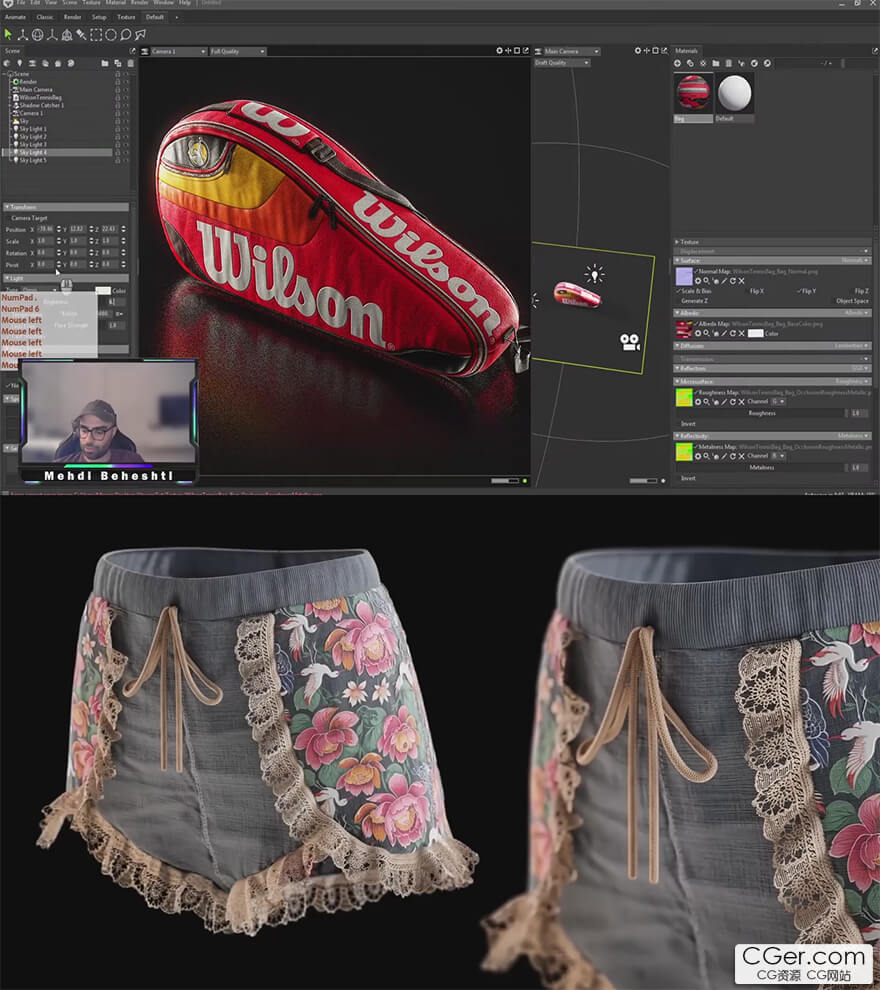This screenshot has width=880, height=990.
Task: Activate the lasso select tool
Action: pyautogui.click(x=126, y=35)
